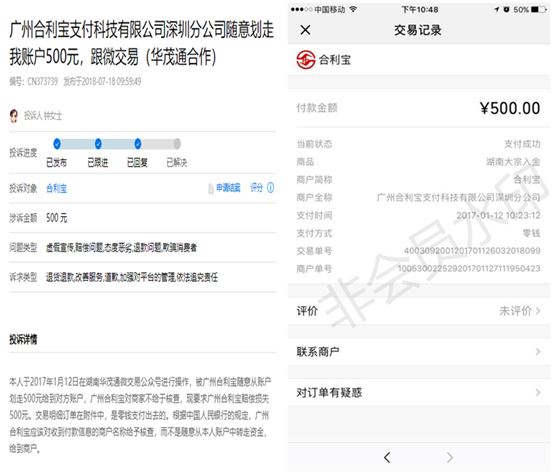Click the complaint detail paragraph text
This screenshot has height=472, width=553.
point(140,415)
